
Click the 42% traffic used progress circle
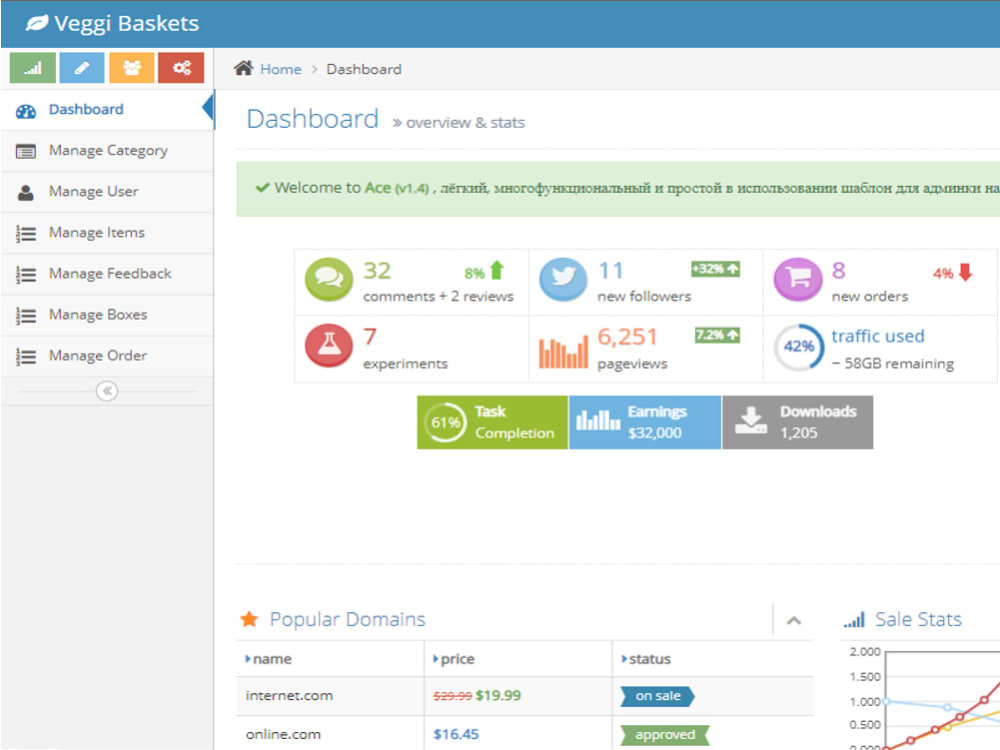coord(798,346)
